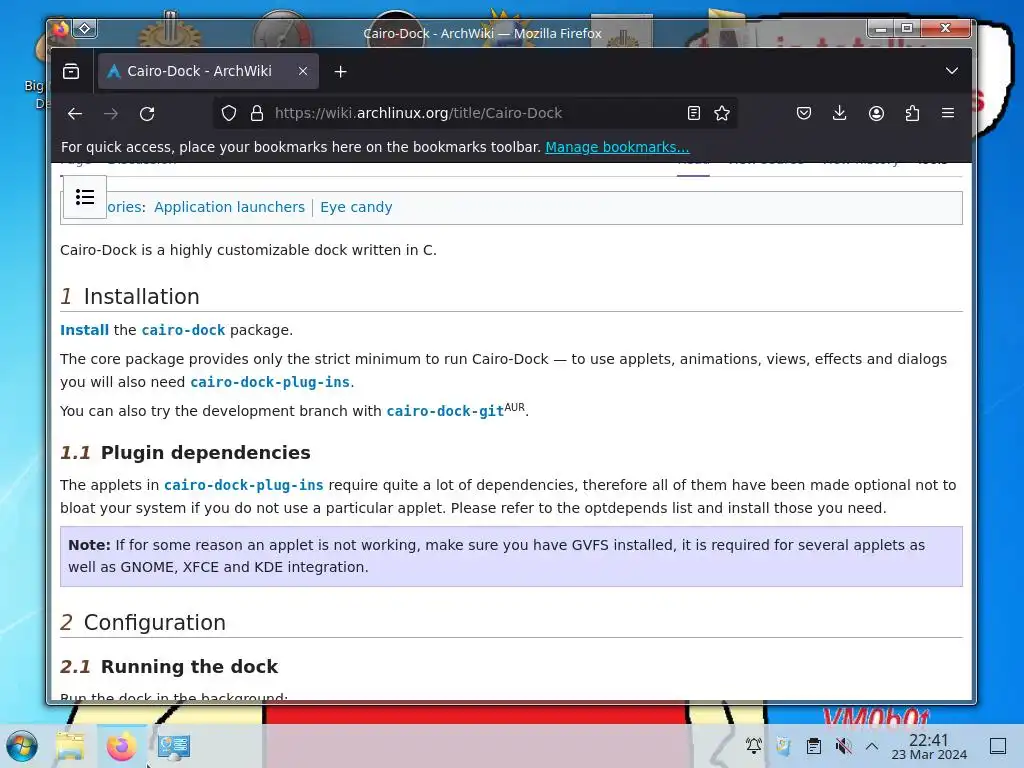Screen dimensions: 1024x768
Task: Expand the list all tabs chevron
Action: [x=952, y=71]
